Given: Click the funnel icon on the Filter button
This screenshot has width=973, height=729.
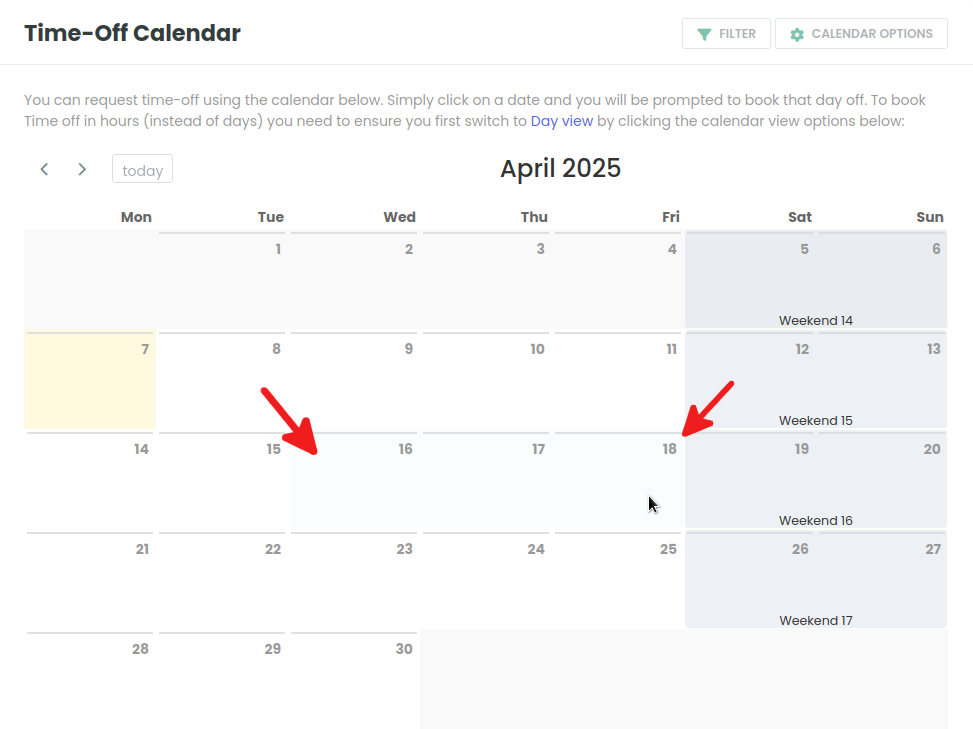Looking at the screenshot, I should (x=704, y=34).
